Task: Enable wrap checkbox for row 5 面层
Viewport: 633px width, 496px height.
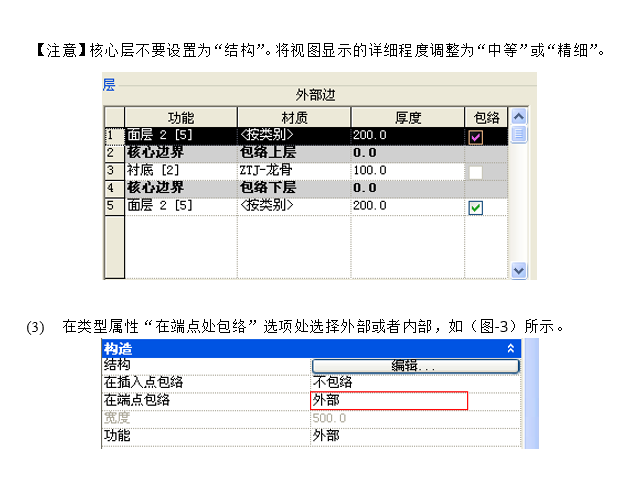Action: point(476,207)
